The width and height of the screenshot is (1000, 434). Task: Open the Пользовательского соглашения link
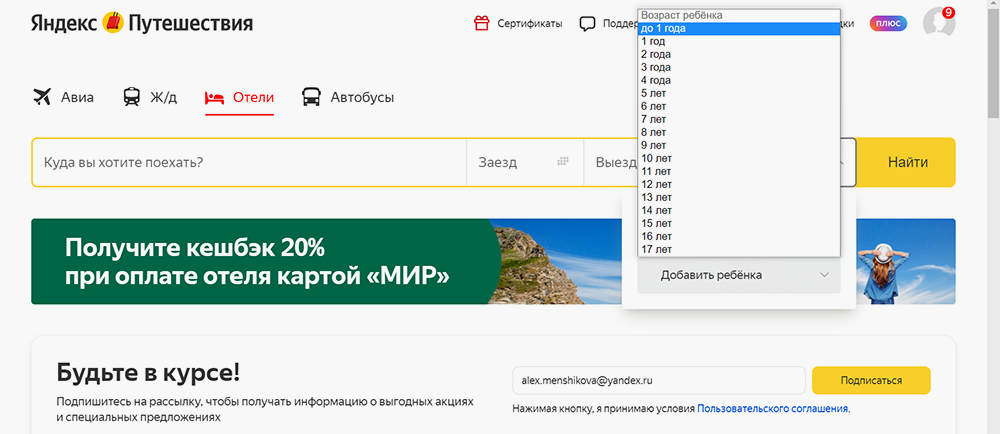click(773, 409)
